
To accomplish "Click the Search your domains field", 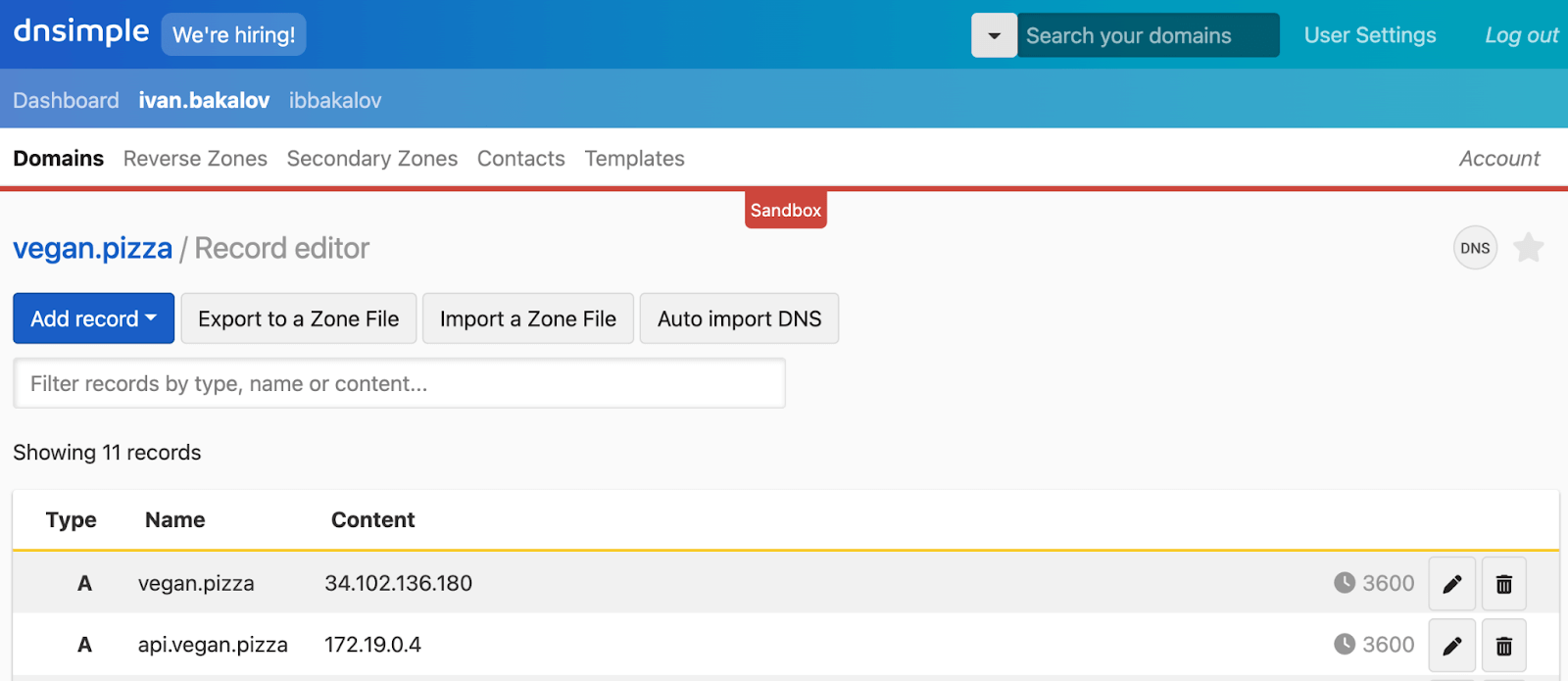I will [x=1147, y=35].
